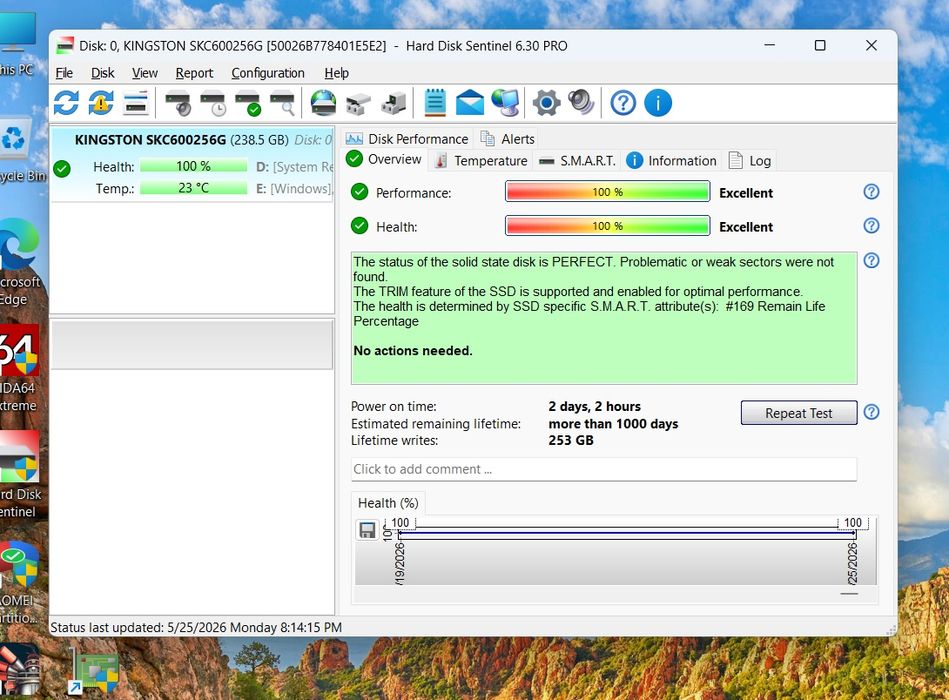Open settings via the gear icon
The image size is (949, 700).
point(546,102)
